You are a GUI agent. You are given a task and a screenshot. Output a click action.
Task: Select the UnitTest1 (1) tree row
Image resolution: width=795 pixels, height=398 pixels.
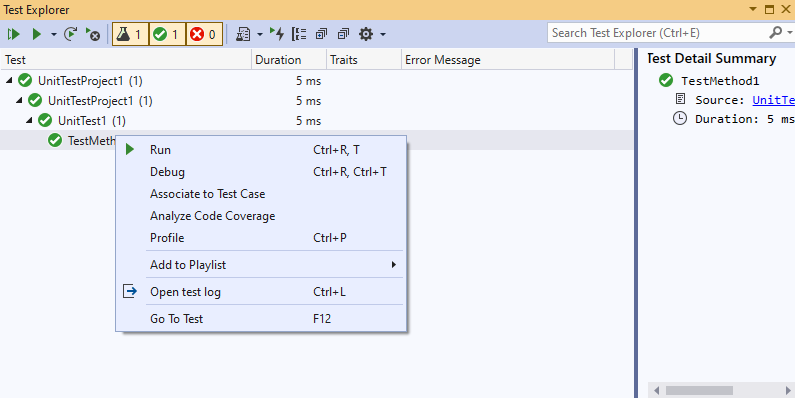pyautogui.click(x=317, y=121)
